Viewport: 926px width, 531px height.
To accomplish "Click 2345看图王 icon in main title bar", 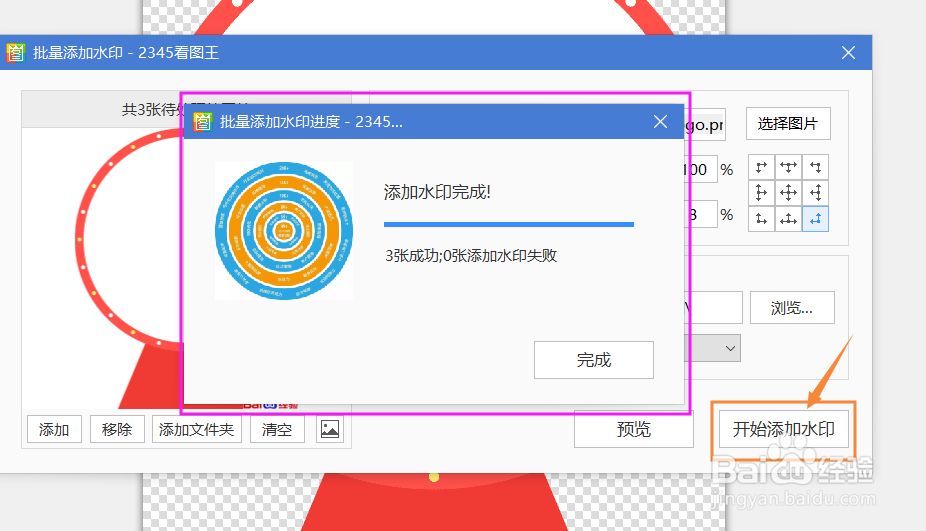I will 15,53.
